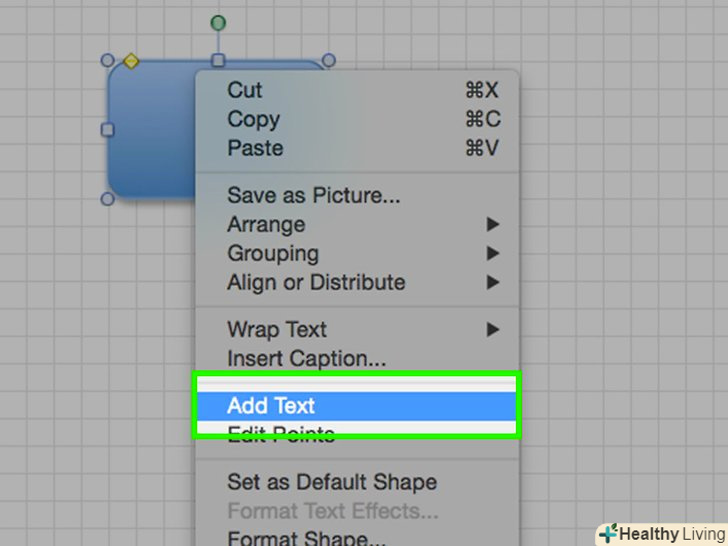Click the top-right corner resize handle
The height and width of the screenshot is (546, 728).
click(x=328, y=61)
